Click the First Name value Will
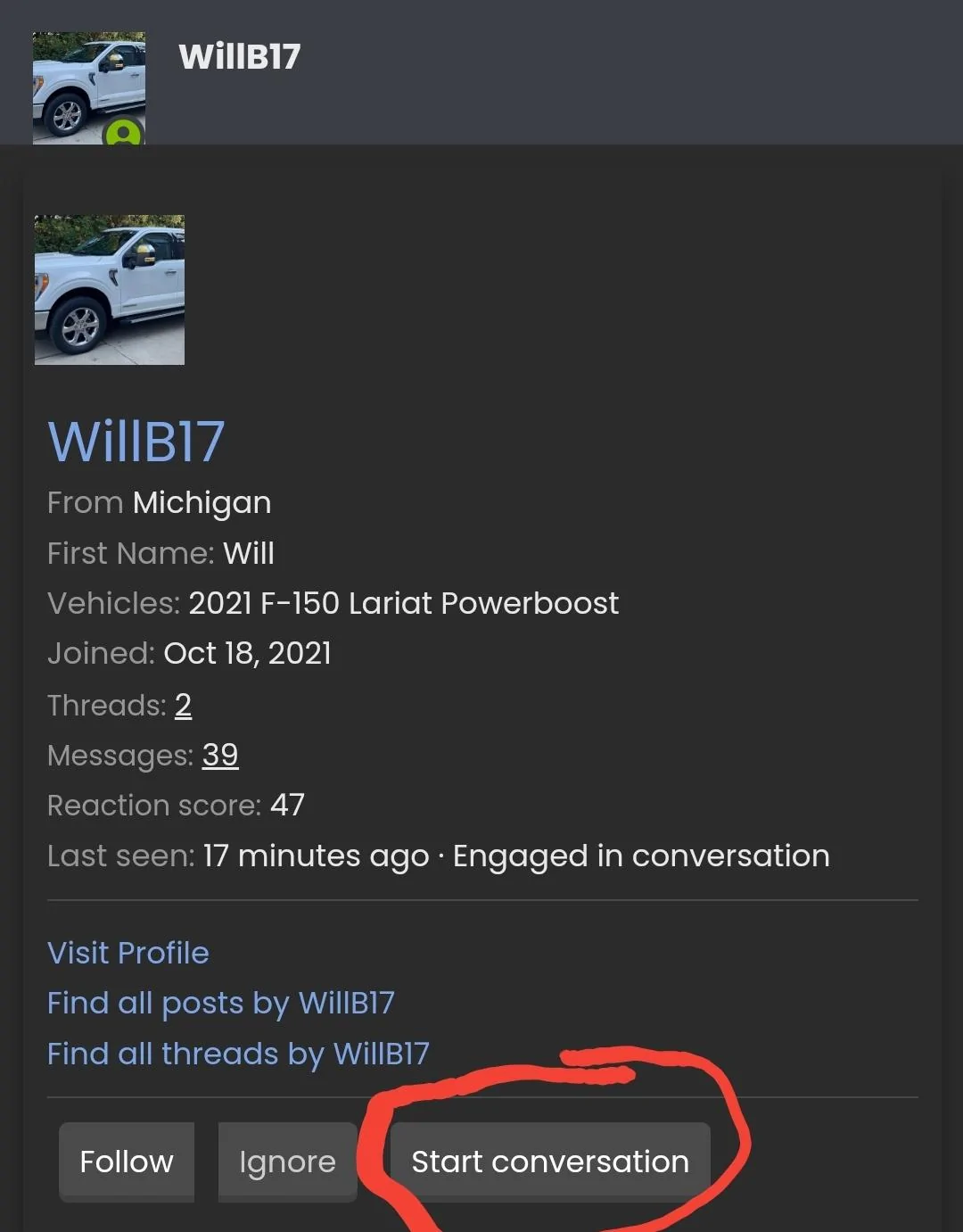This screenshot has height=1232, width=963. [249, 554]
